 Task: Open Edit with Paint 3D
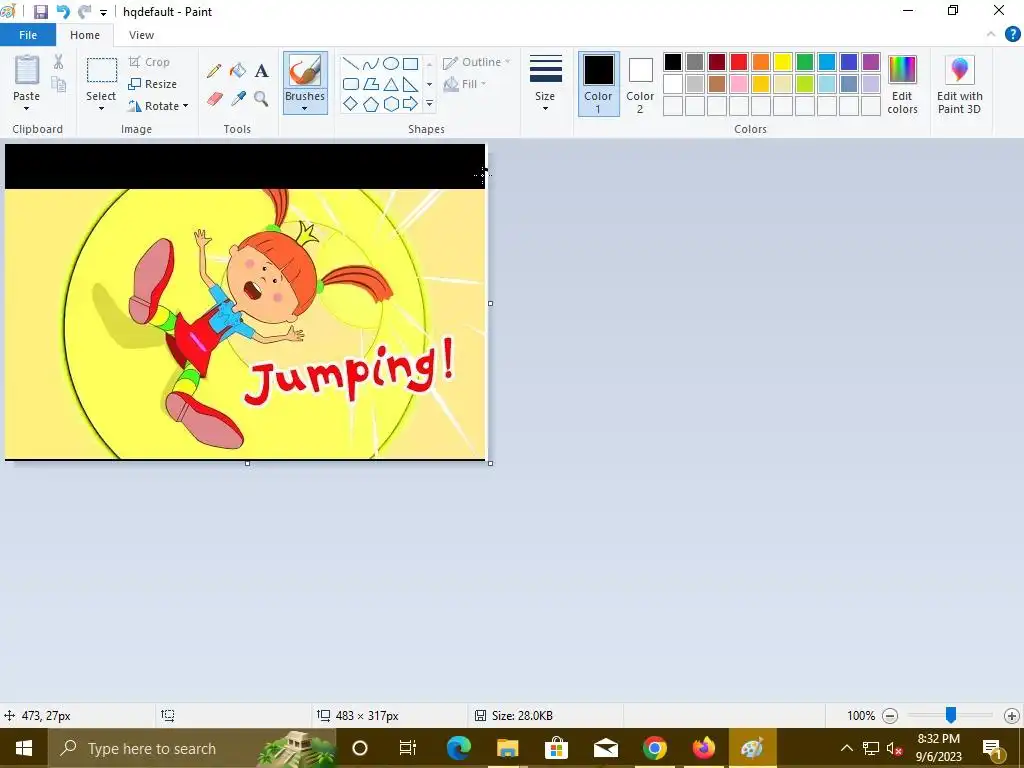point(959,84)
